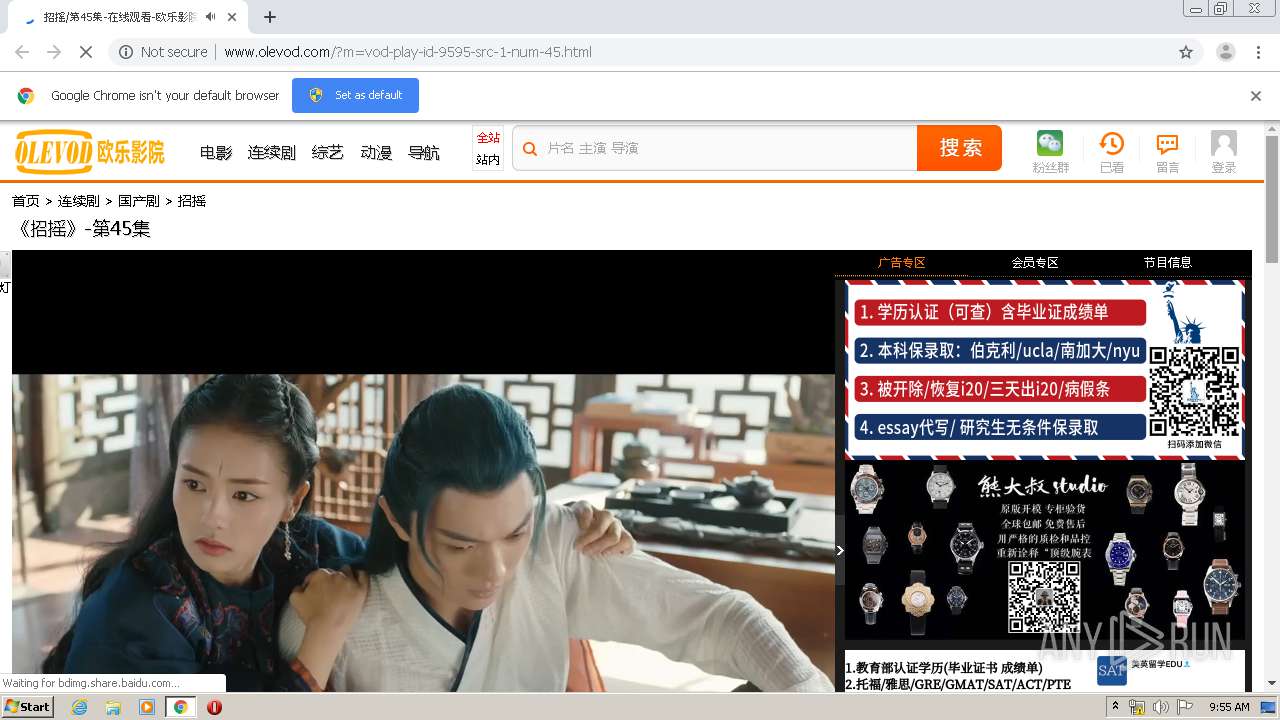The image size is (1280, 720).
Task: Open the 熊大叔 studio watch ad
Action: pos(1045,550)
